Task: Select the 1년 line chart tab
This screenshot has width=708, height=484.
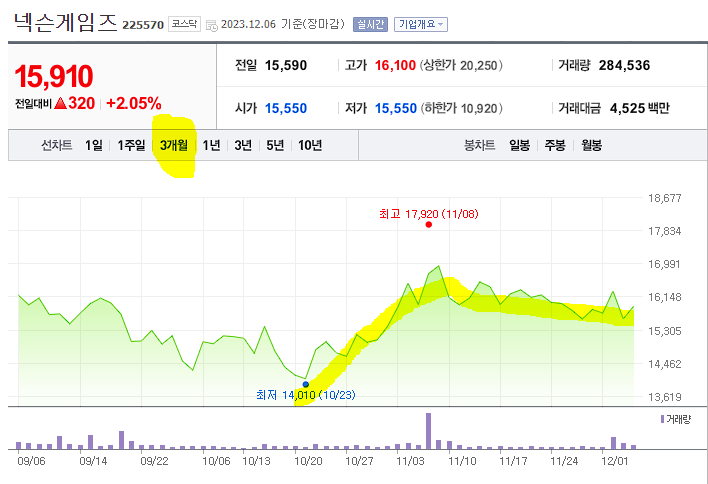Action: click(x=211, y=145)
